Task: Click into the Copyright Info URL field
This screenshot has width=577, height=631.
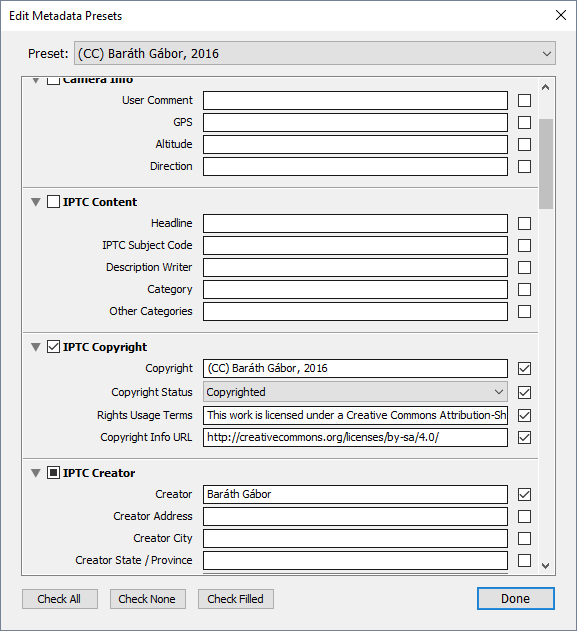Action: tap(355, 437)
